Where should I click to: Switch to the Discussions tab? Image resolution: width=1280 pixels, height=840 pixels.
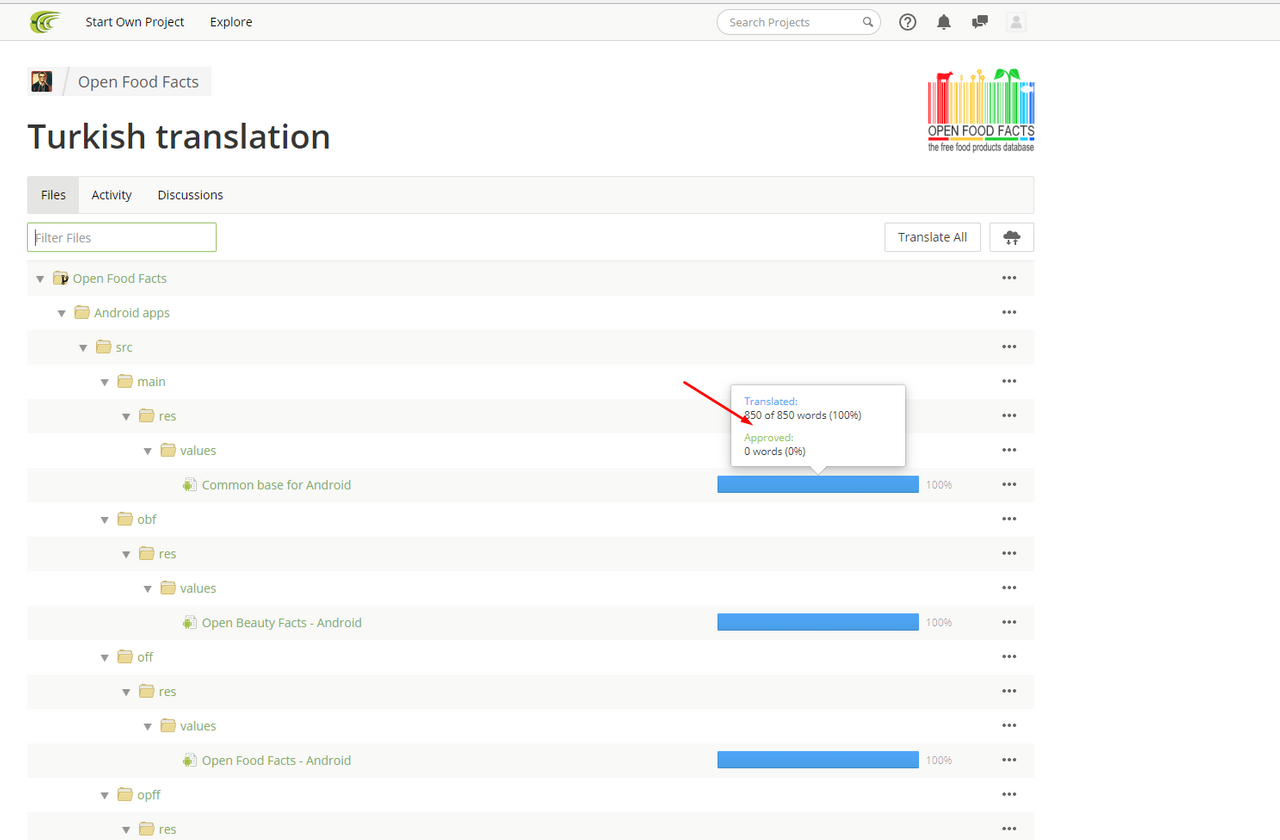tap(190, 195)
